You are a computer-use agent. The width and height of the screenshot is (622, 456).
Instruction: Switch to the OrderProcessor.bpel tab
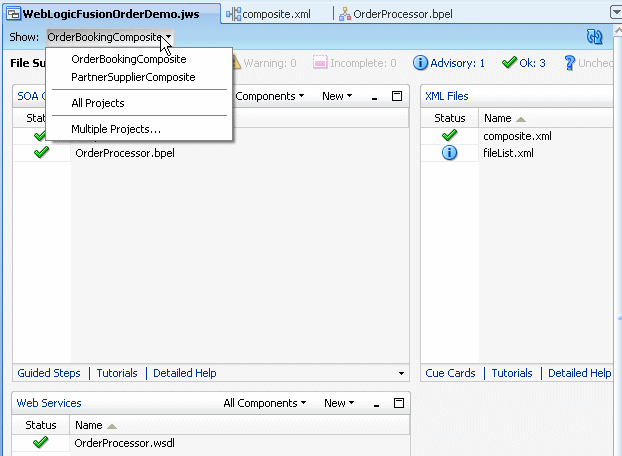click(x=403, y=14)
